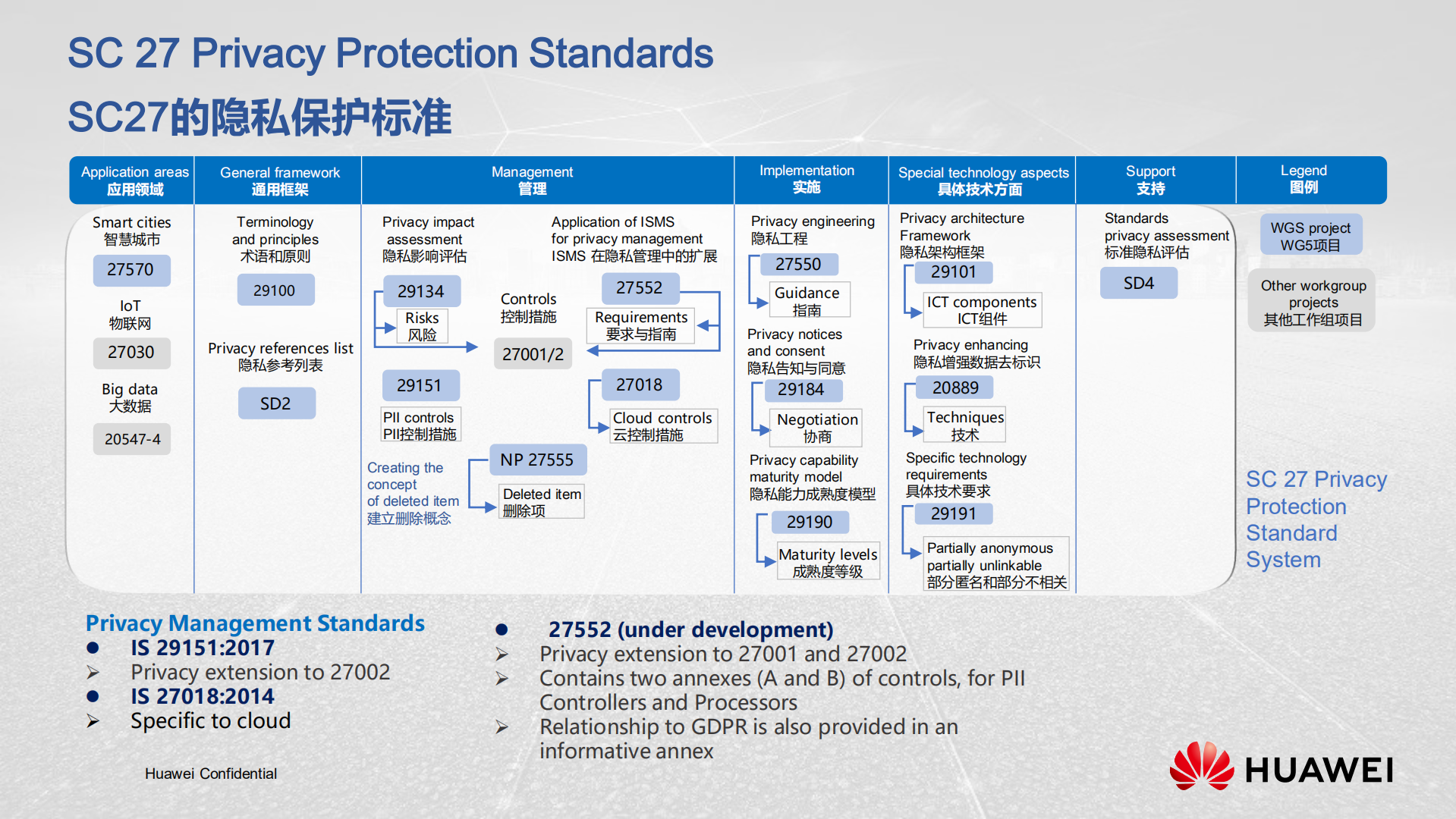Click the Huawei logo

point(1281,767)
